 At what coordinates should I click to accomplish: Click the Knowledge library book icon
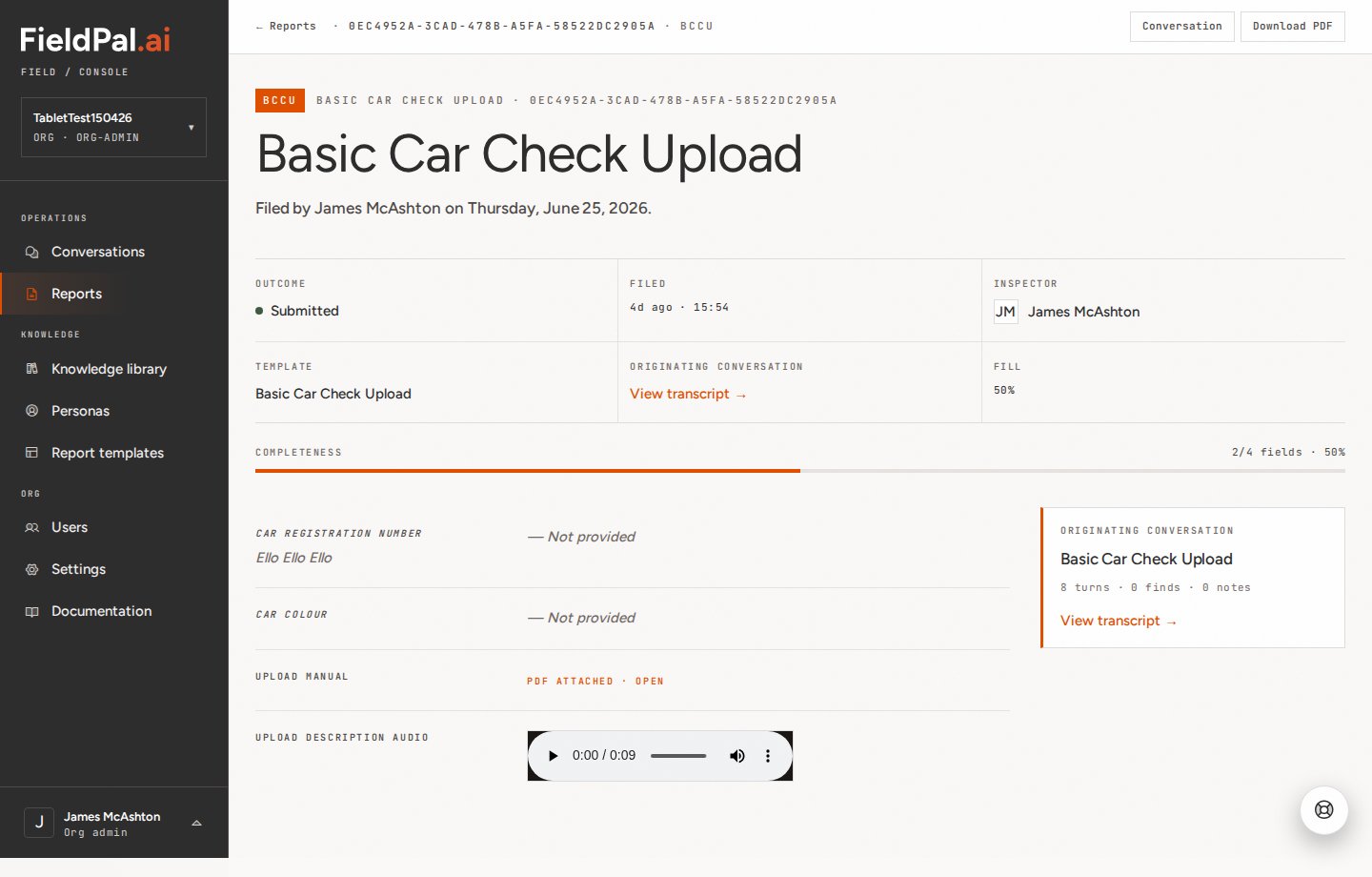[31, 369]
